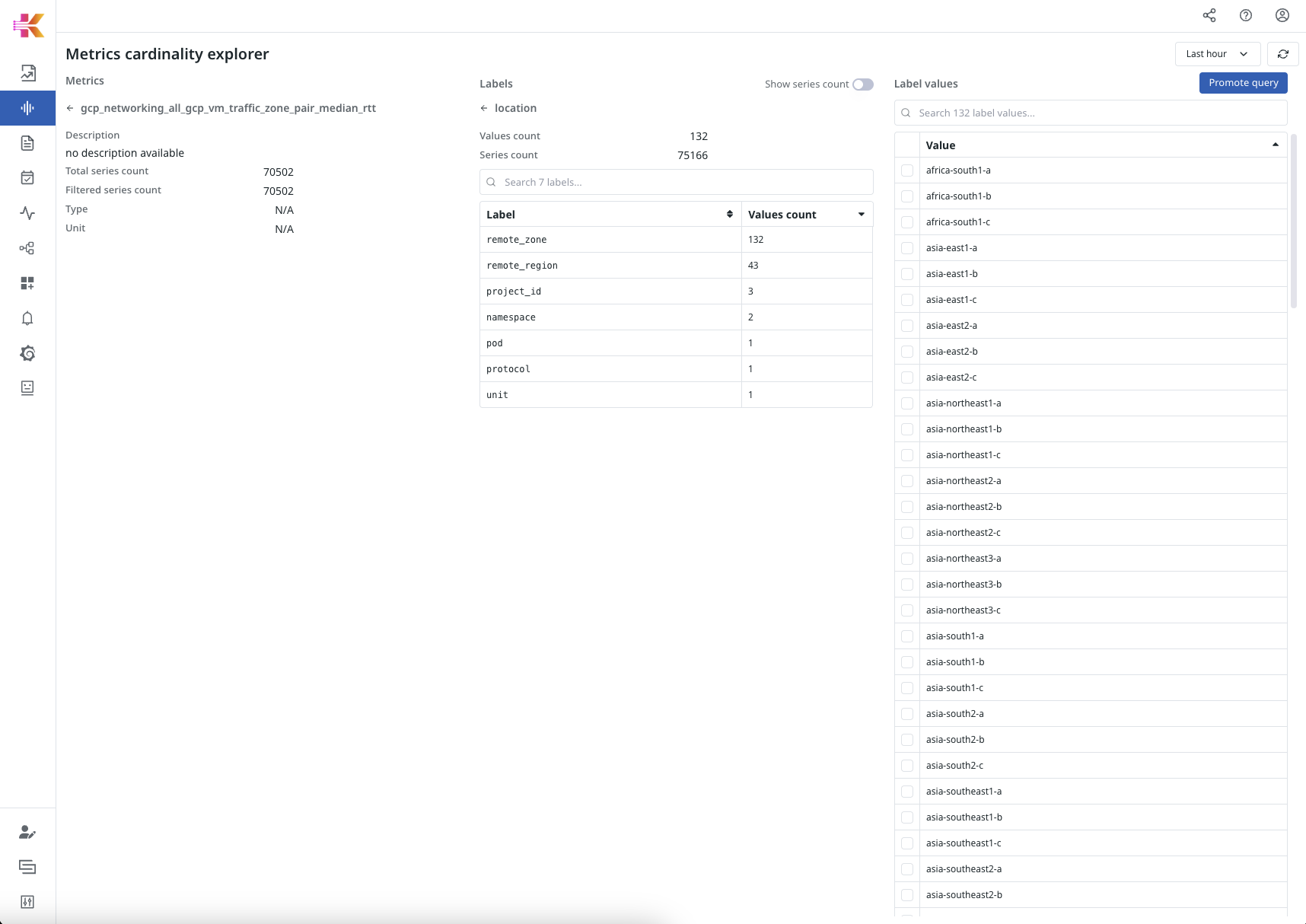Open the alerts bell icon in sidebar
The height and width of the screenshot is (924, 1306).
click(x=27, y=318)
